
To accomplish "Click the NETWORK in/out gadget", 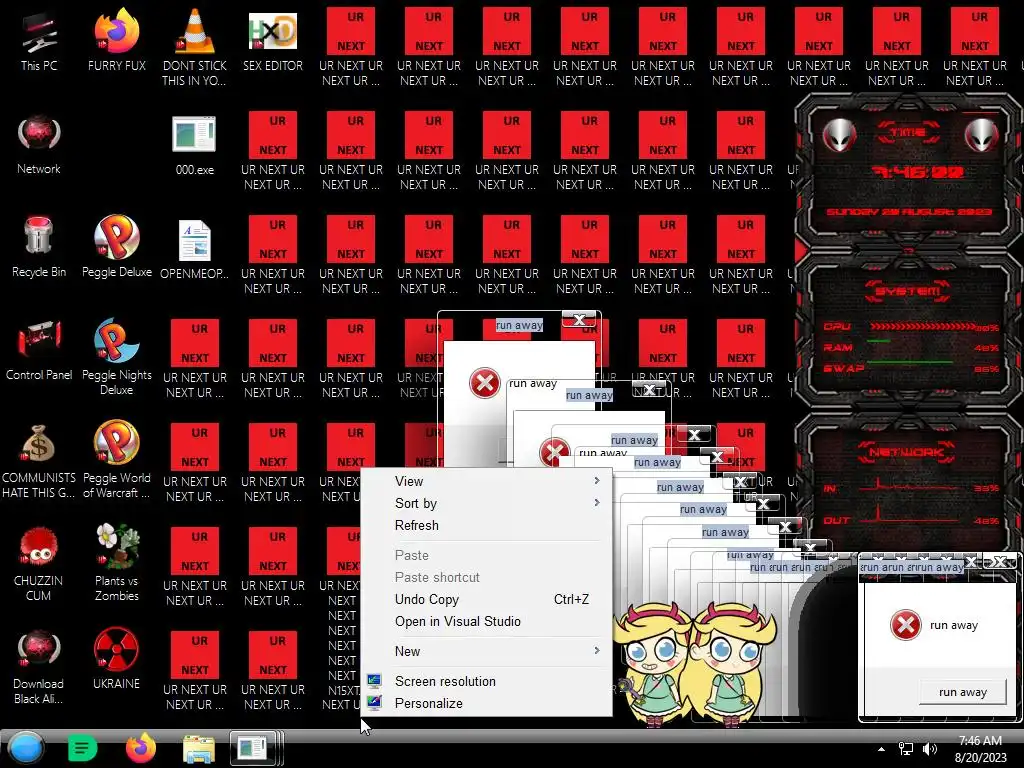I will coord(909,483).
